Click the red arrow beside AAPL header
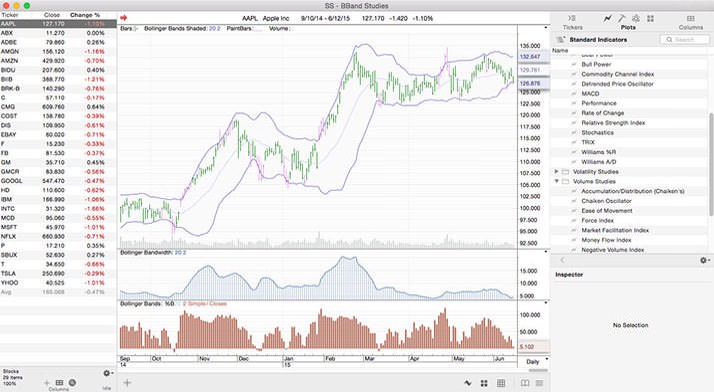Image resolution: width=714 pixels, height=392 pixels. pos(123,18)
